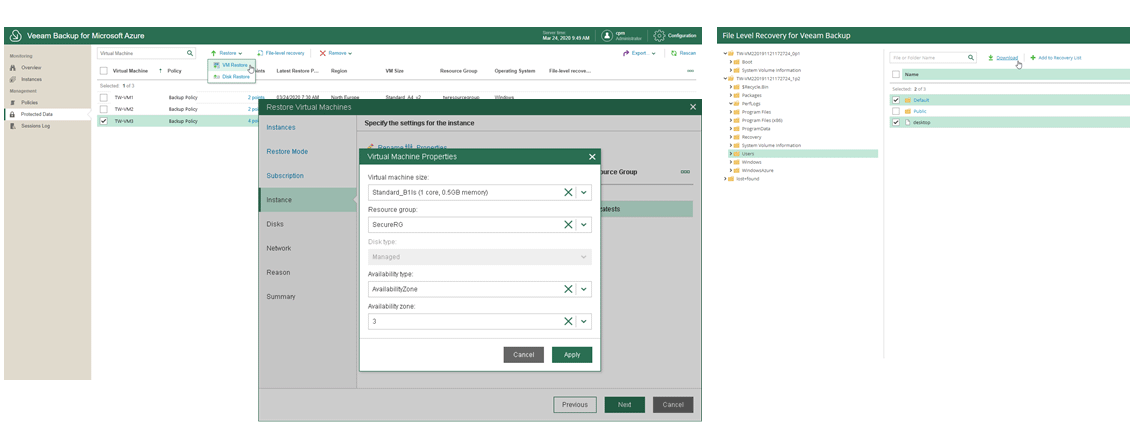The width and height of the screenshot is (1134, 437).
Task: Select the Windows folder in the tree
Action: click(x=751, y=162)
